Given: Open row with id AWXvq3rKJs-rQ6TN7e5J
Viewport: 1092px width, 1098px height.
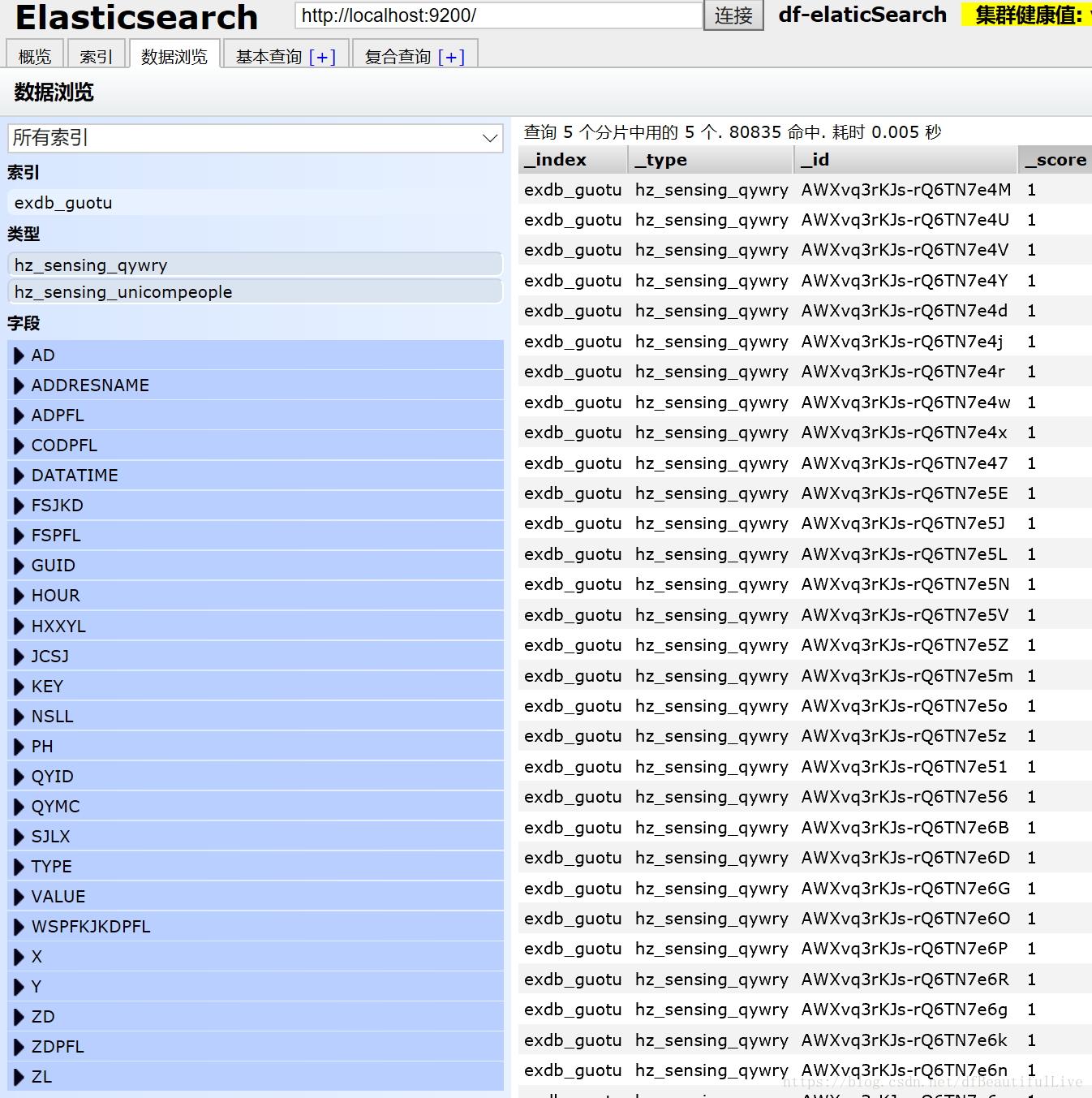Looking at the screenshot, I should point(805,523).
